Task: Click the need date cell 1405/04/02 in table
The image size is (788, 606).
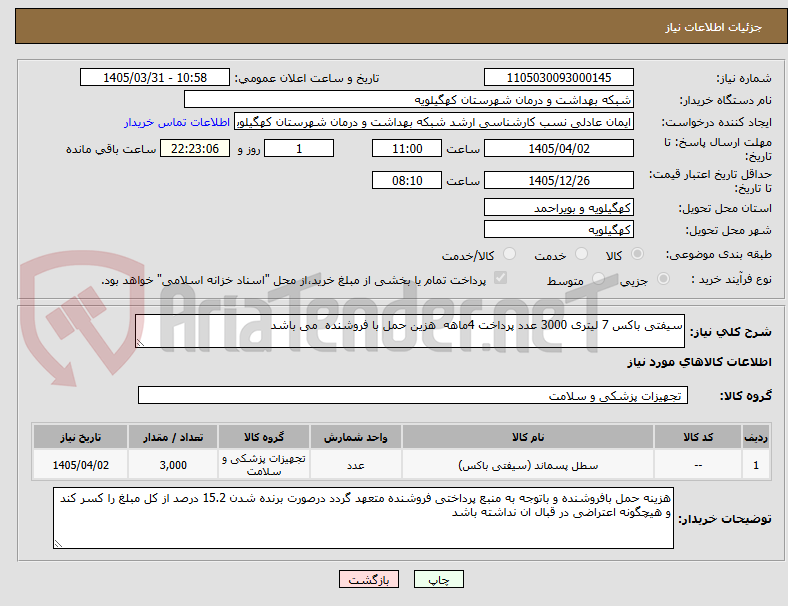Action: tap(80, 465)
